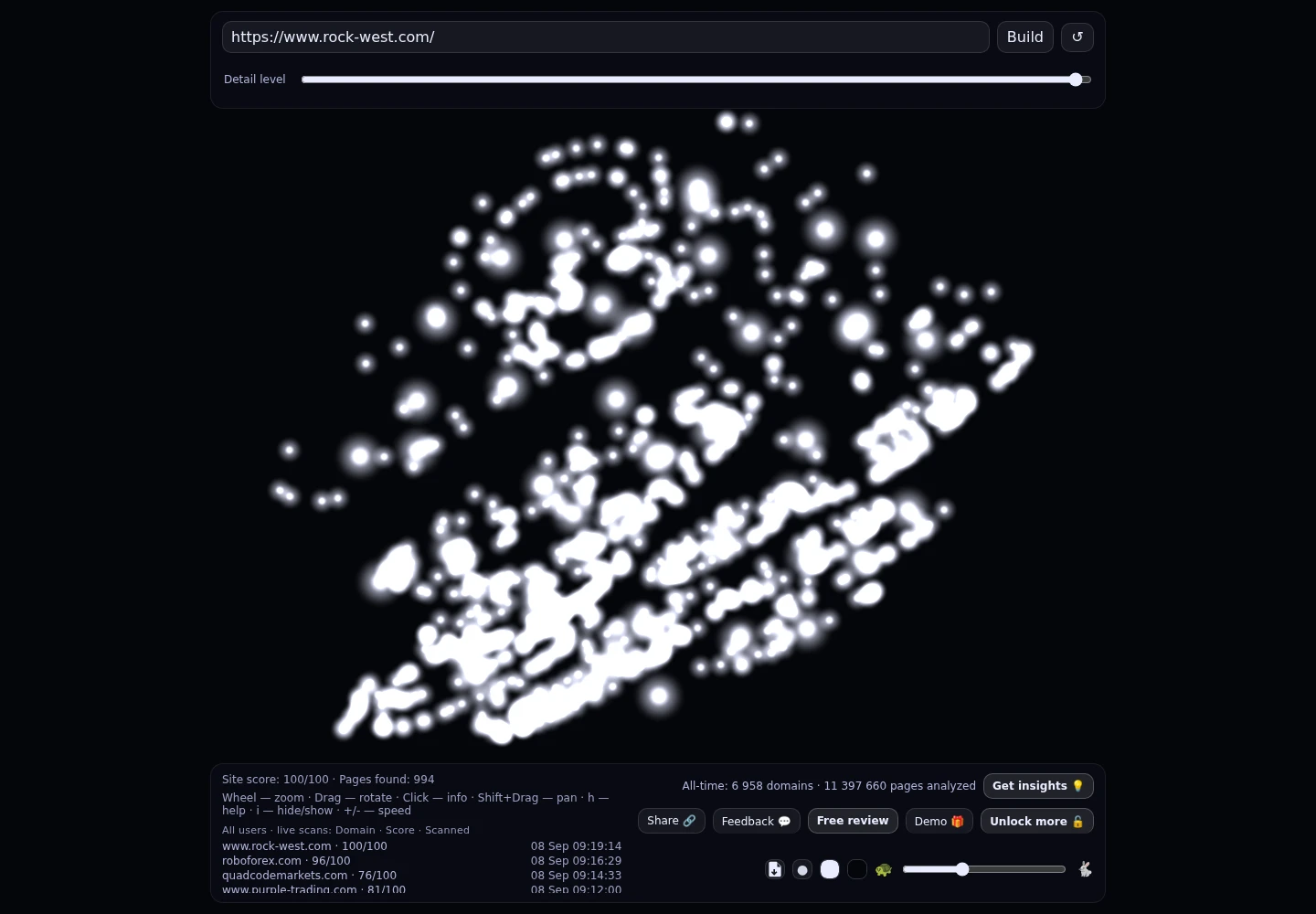
Task: Click the Share link button
Action: [x=672, y=821]
